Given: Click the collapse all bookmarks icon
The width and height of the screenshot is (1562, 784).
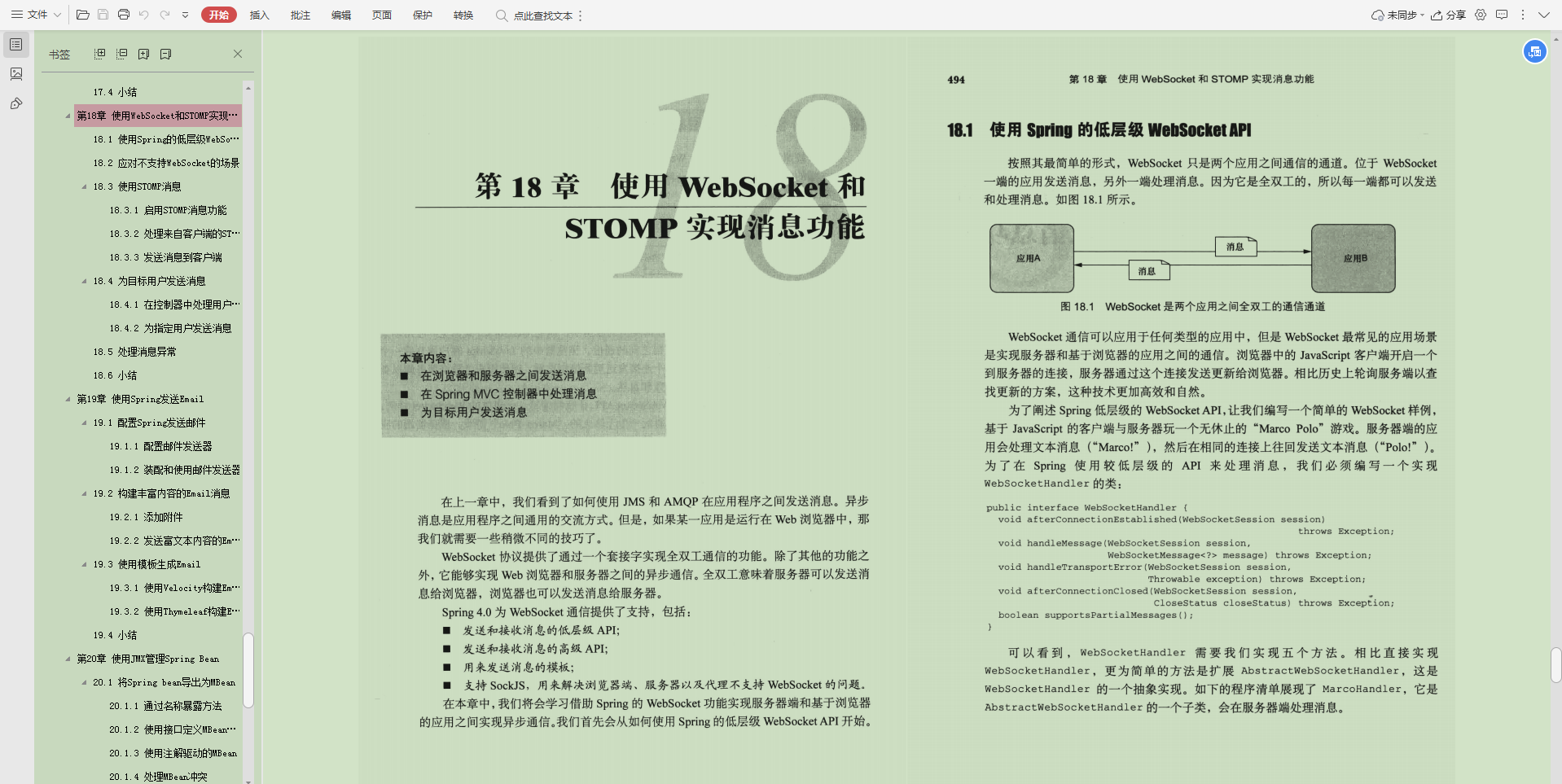Looking at the screenshot, I should coord(121,53).
